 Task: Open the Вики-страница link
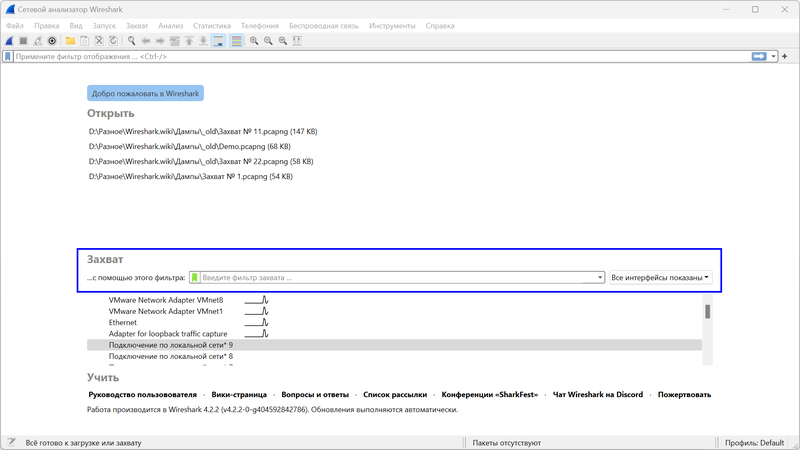239,394
